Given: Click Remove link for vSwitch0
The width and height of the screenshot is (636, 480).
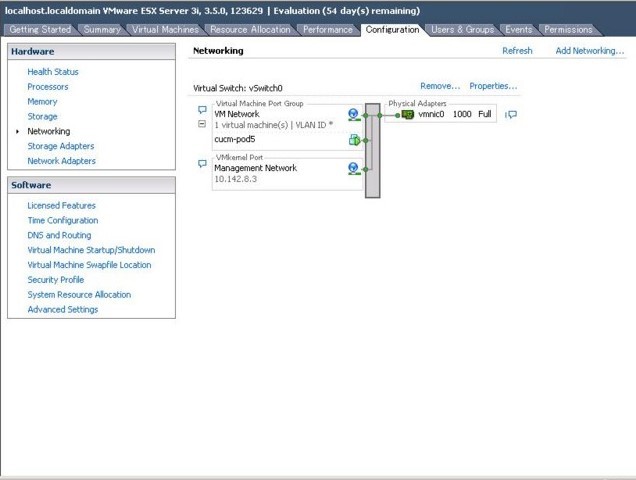Looking at the screenshot, I should [x=440, y=86].
